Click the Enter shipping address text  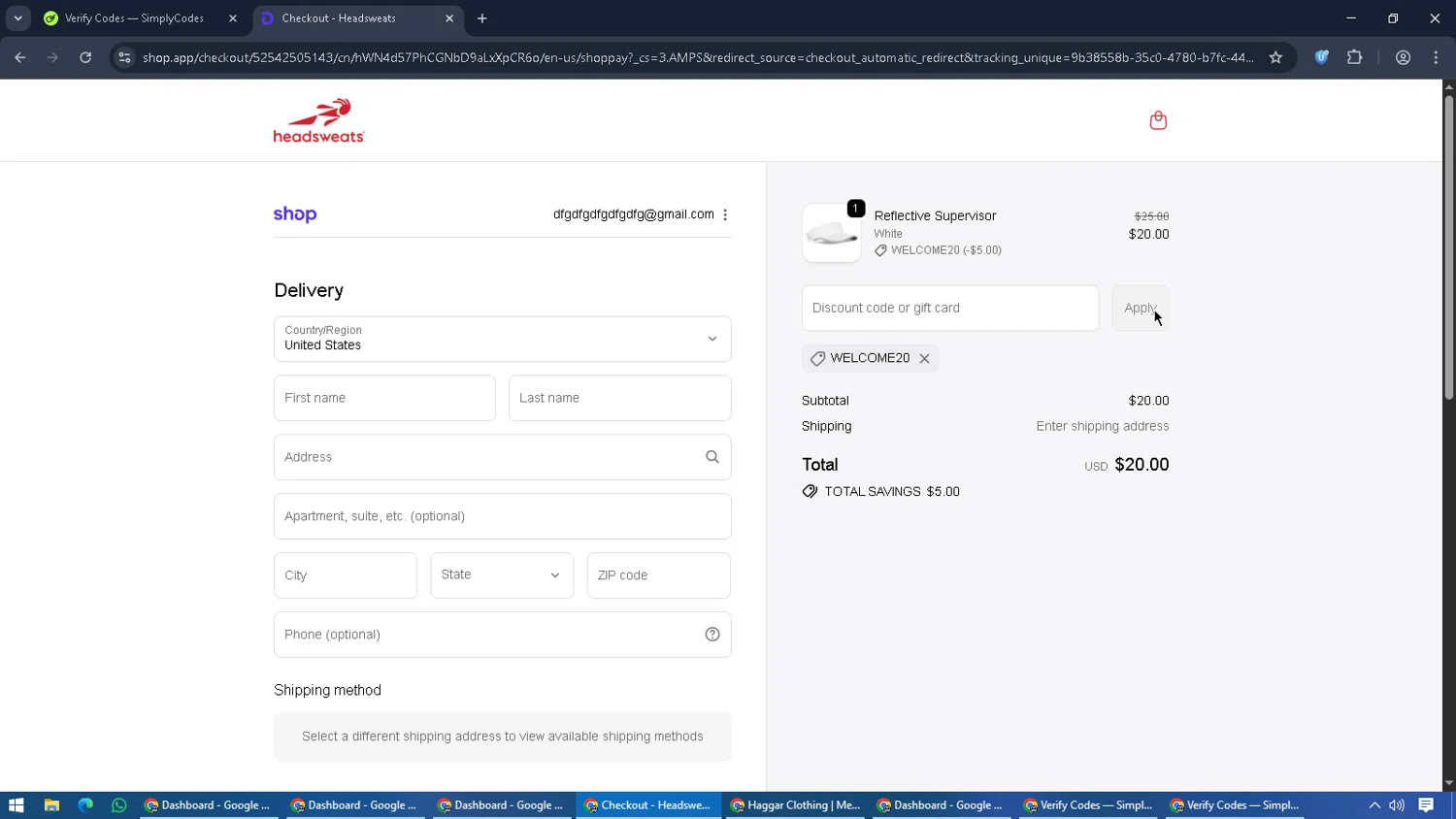click(1102, 426)
